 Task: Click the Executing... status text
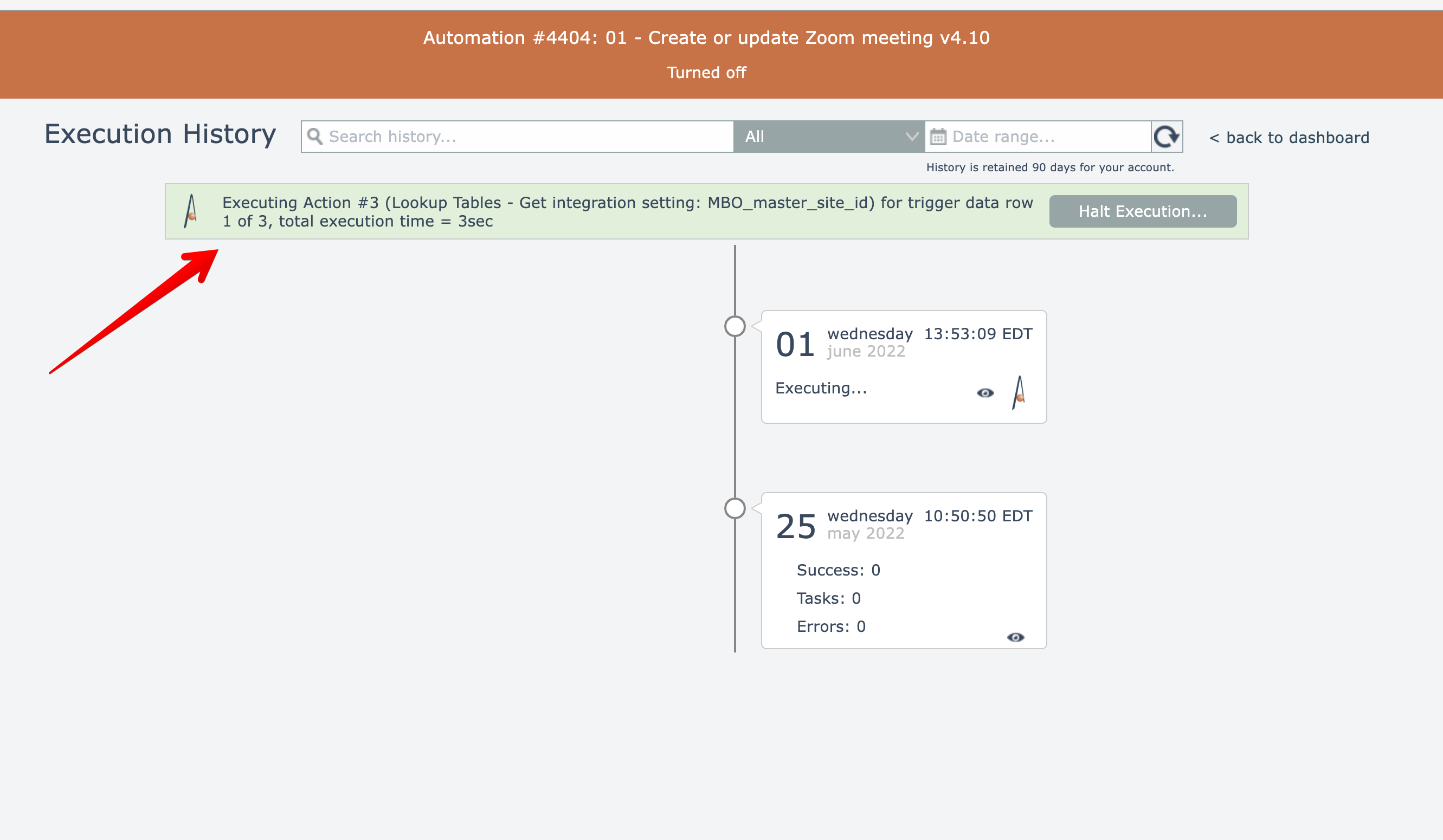pyautogui.click(x=821, y=388)
